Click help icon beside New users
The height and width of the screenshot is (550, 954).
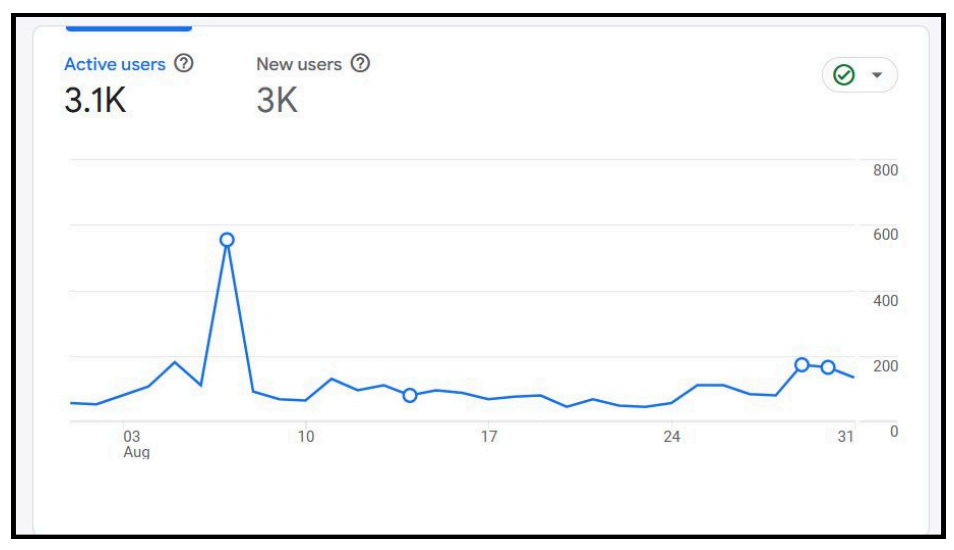coord(361,64)
